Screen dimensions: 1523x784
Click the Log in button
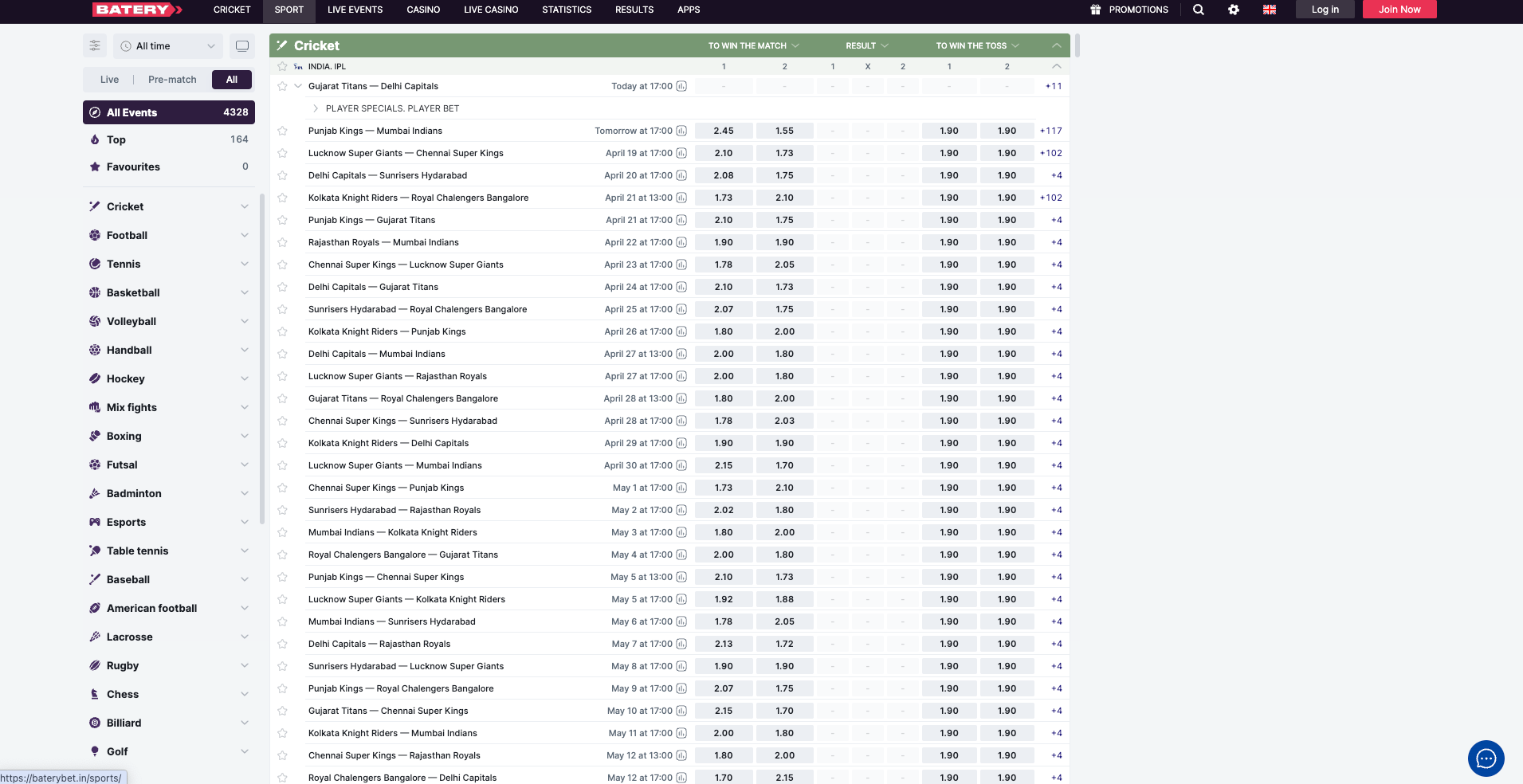(x=1325, y=10)
